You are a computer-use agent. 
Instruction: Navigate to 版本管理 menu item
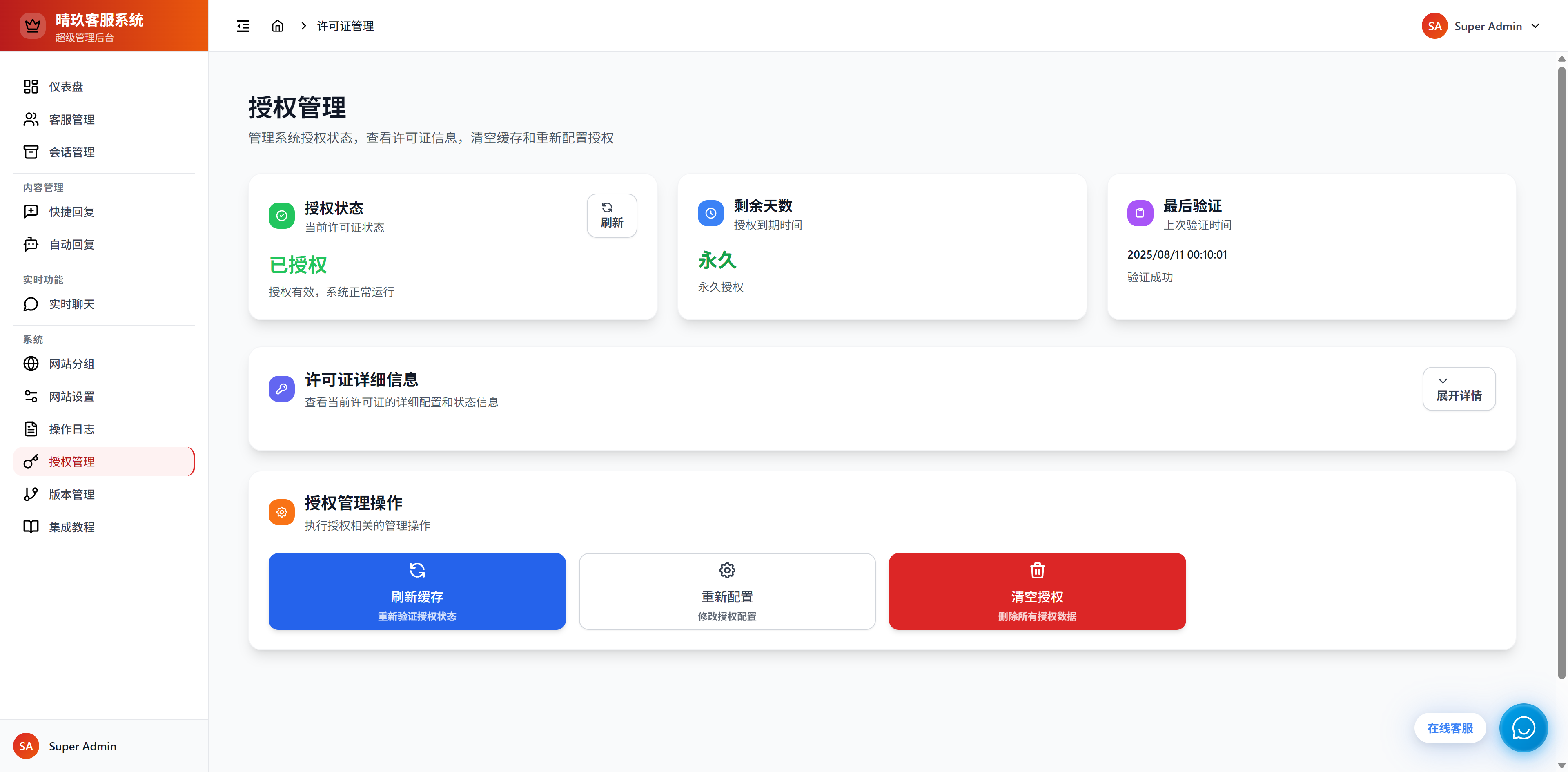[71, 494]
